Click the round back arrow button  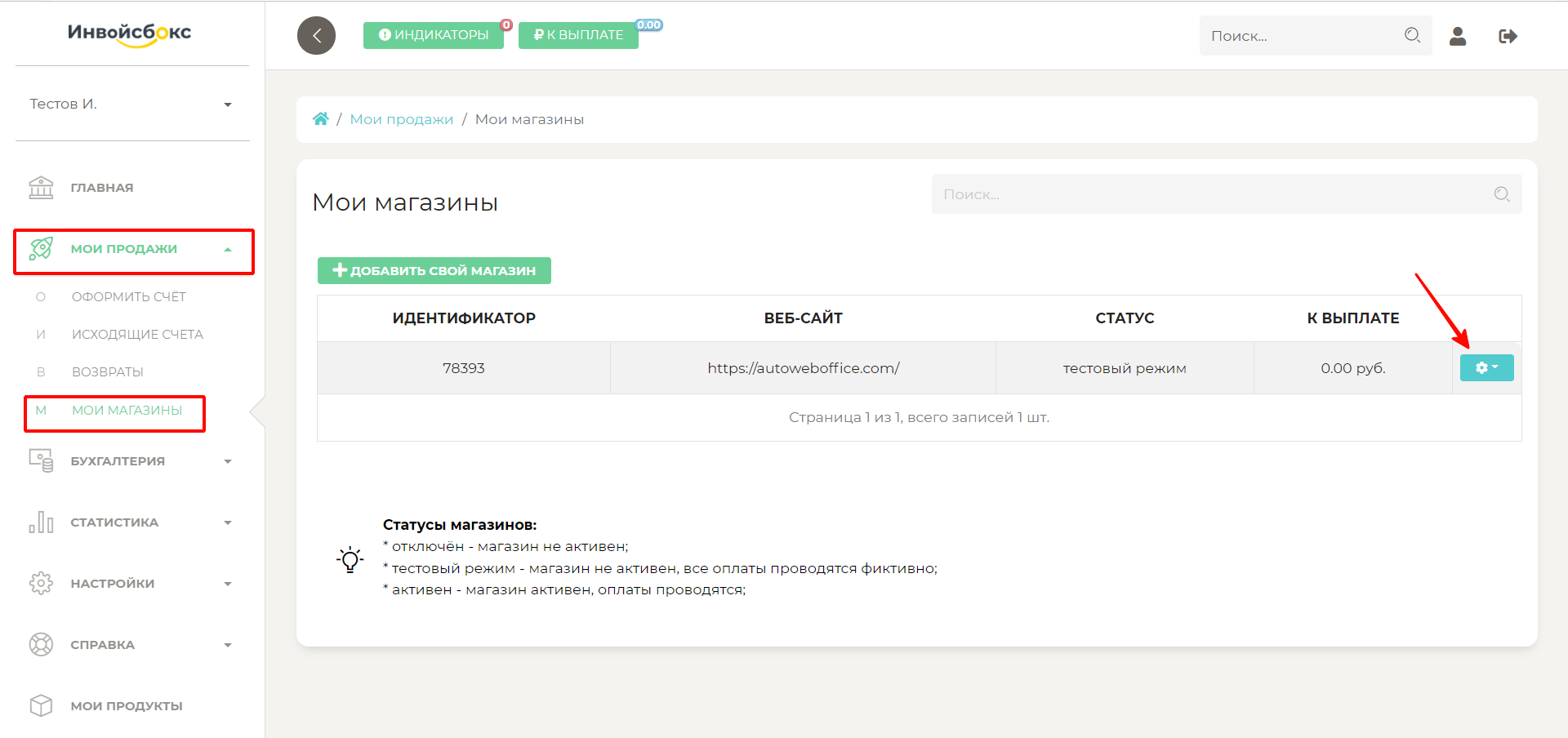[316, 36]
